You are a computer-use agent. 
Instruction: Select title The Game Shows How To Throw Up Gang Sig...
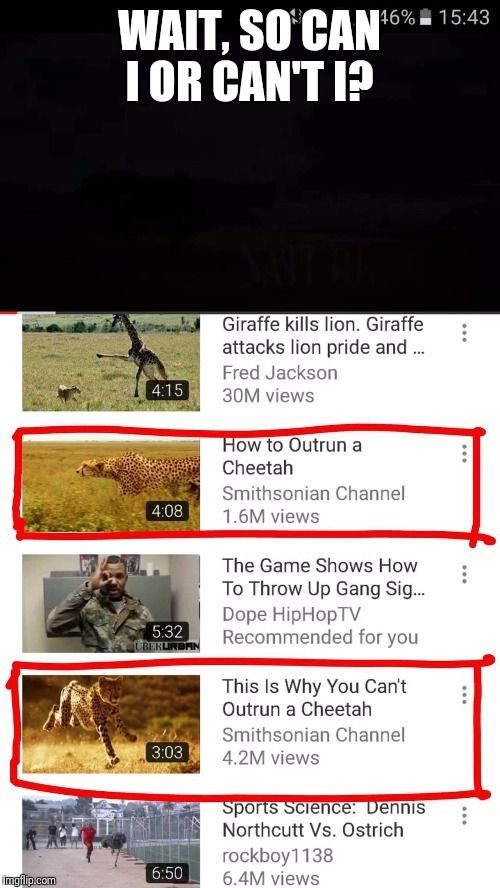[323, 577]
